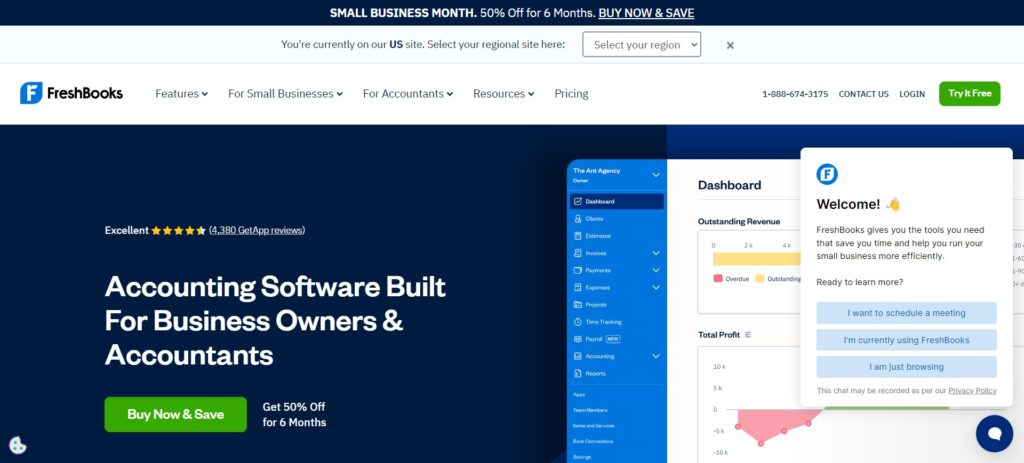This screenshot has height=463, width=1024.
Task: Click the Total Profit filter icon
Action: coord(748,334)
